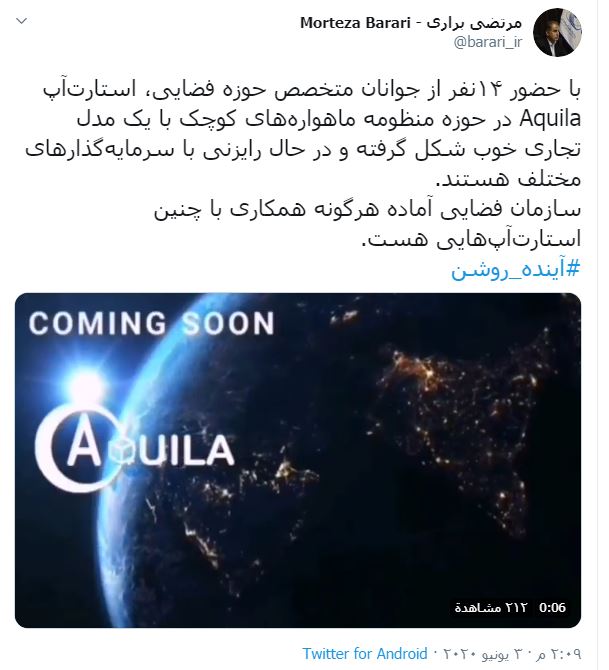This screenshot has width=609, height=670.
Task: Click the ۲۱۲ مشاهدة view count
Action: coord(491,607)
